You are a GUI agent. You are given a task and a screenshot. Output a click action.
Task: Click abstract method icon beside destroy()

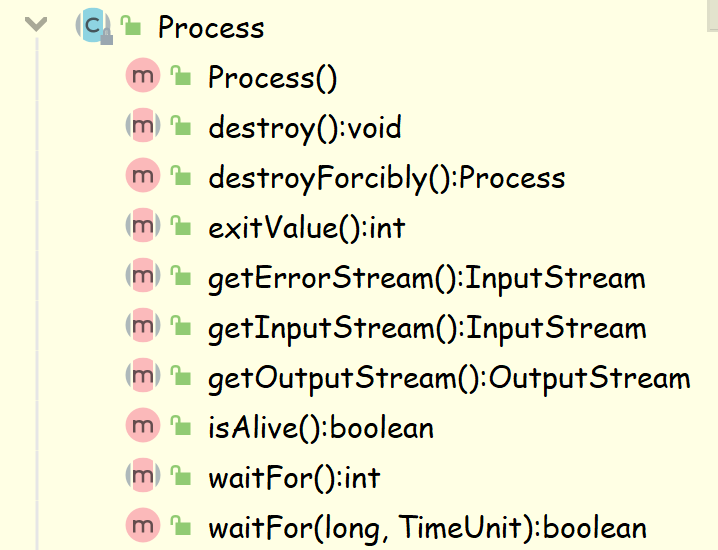pos(143,126)
